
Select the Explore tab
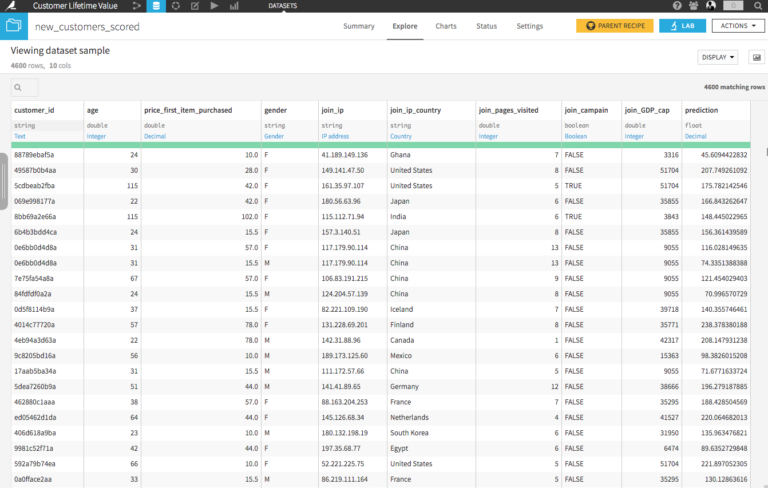[x=405, y=26]
